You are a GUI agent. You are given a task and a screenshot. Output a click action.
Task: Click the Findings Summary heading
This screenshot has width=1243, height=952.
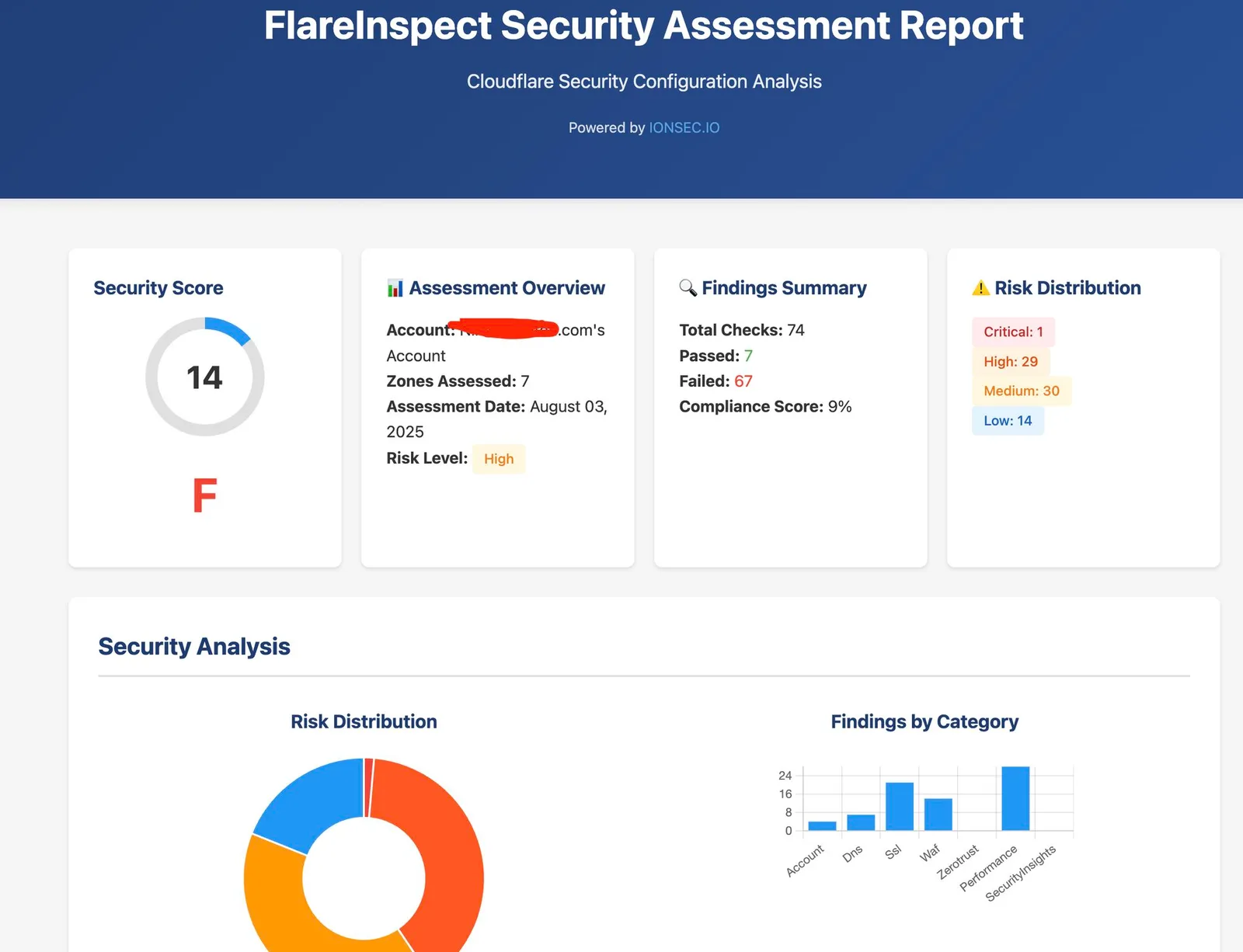click(784, 288)
